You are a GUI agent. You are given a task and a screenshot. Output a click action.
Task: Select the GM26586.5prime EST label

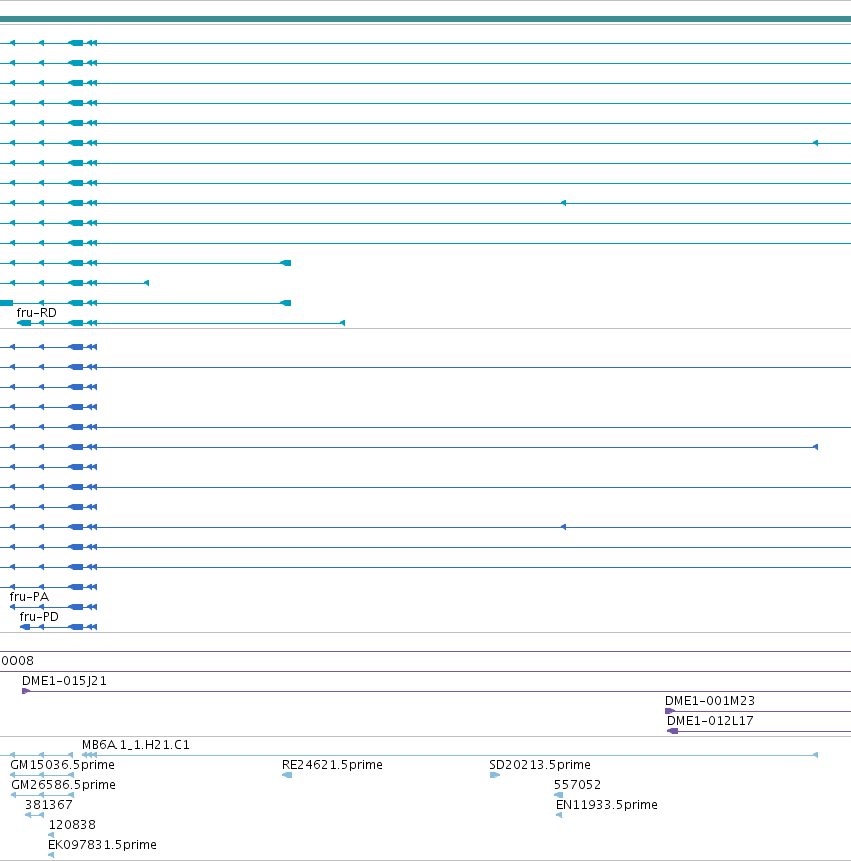click(63, 785)
